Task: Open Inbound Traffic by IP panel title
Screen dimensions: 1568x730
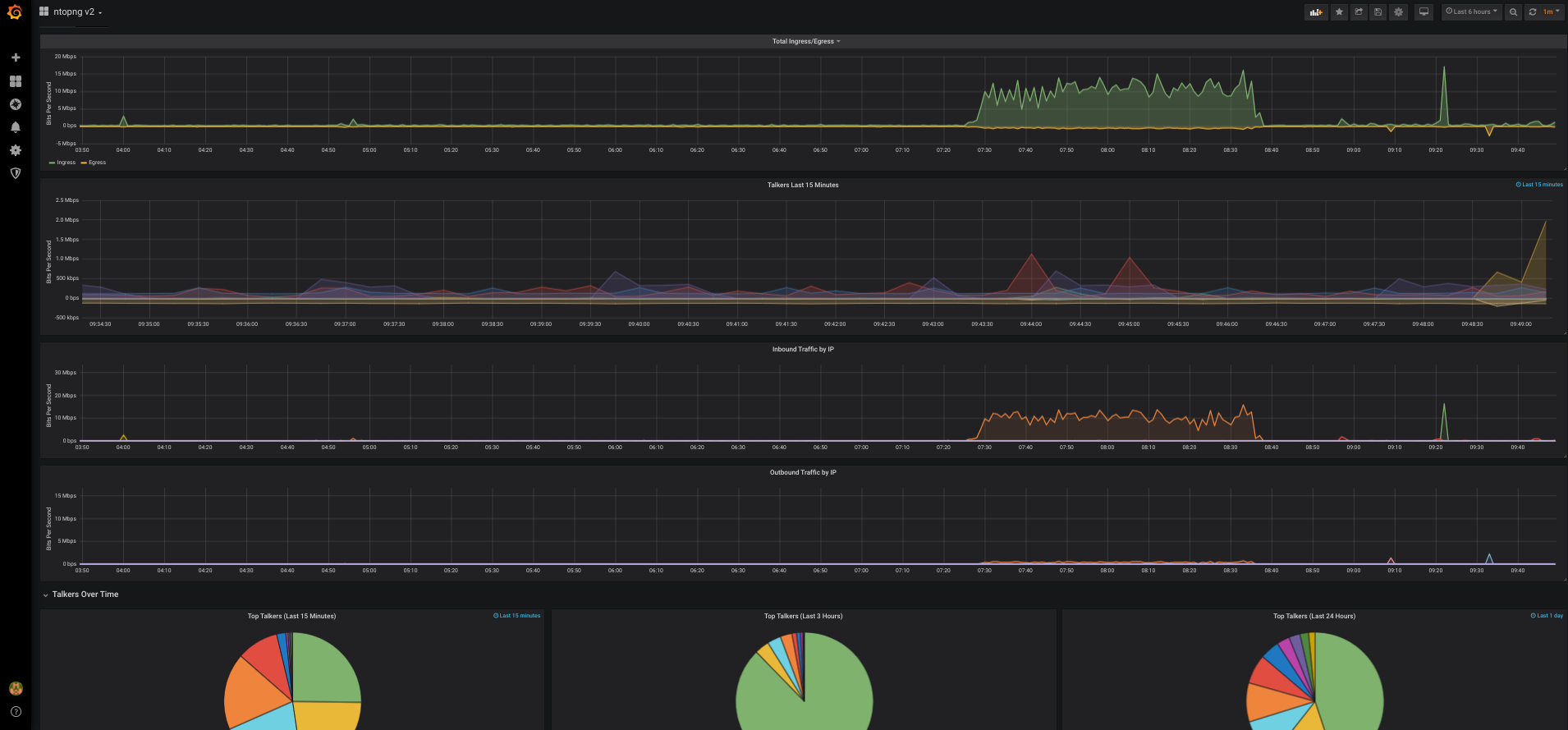Action: point(803,349)
